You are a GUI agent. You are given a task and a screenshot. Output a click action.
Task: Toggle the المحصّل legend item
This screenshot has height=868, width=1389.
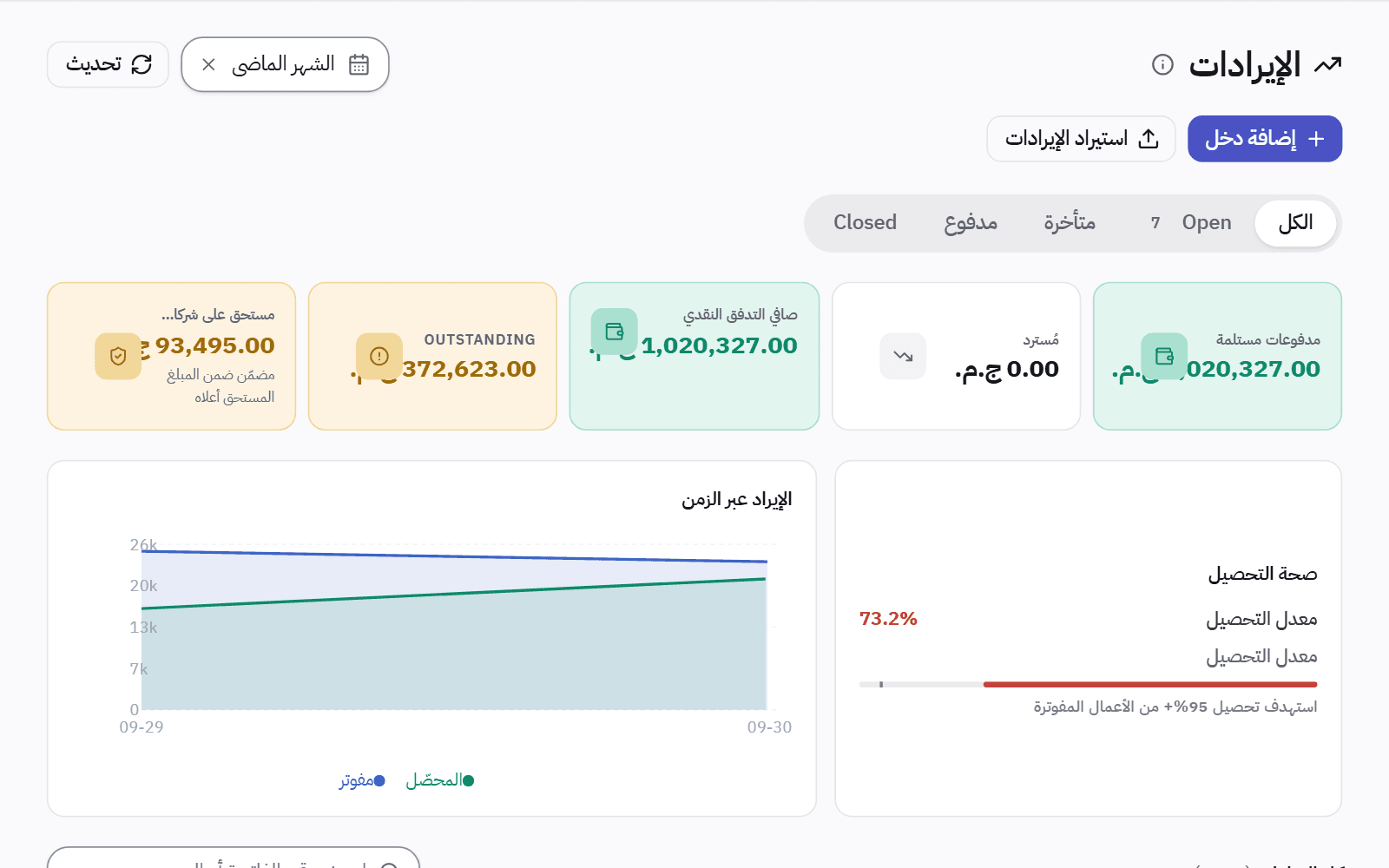(x=440, y=780)
